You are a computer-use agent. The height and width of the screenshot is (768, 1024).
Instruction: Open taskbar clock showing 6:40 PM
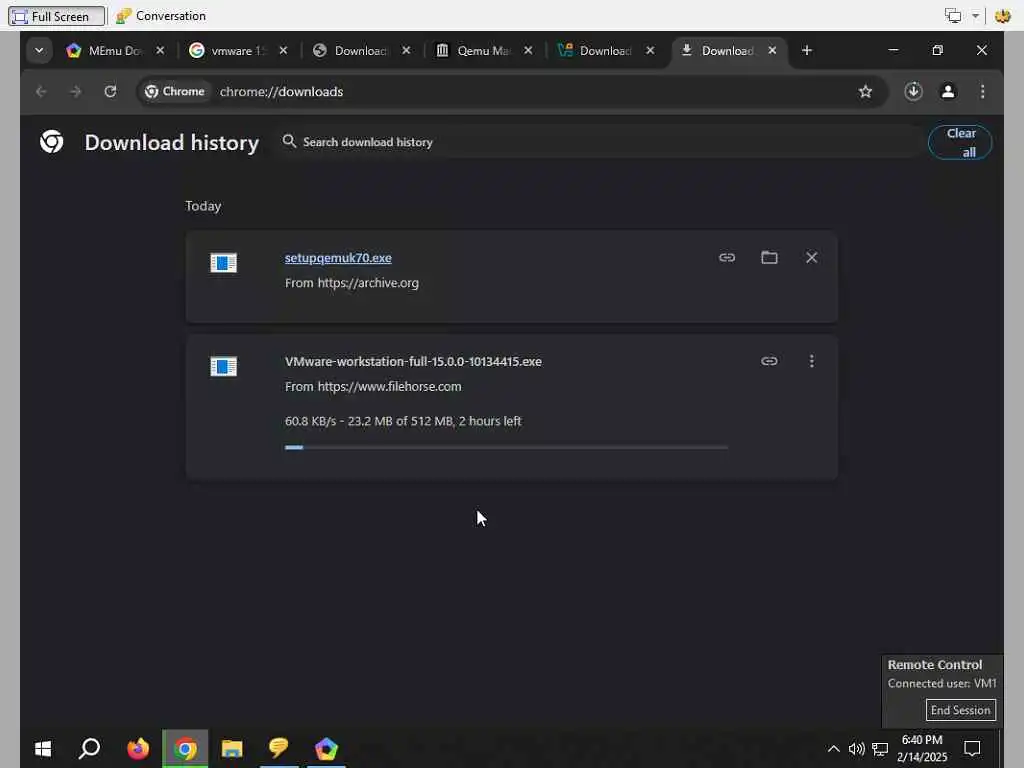[921, 748]
